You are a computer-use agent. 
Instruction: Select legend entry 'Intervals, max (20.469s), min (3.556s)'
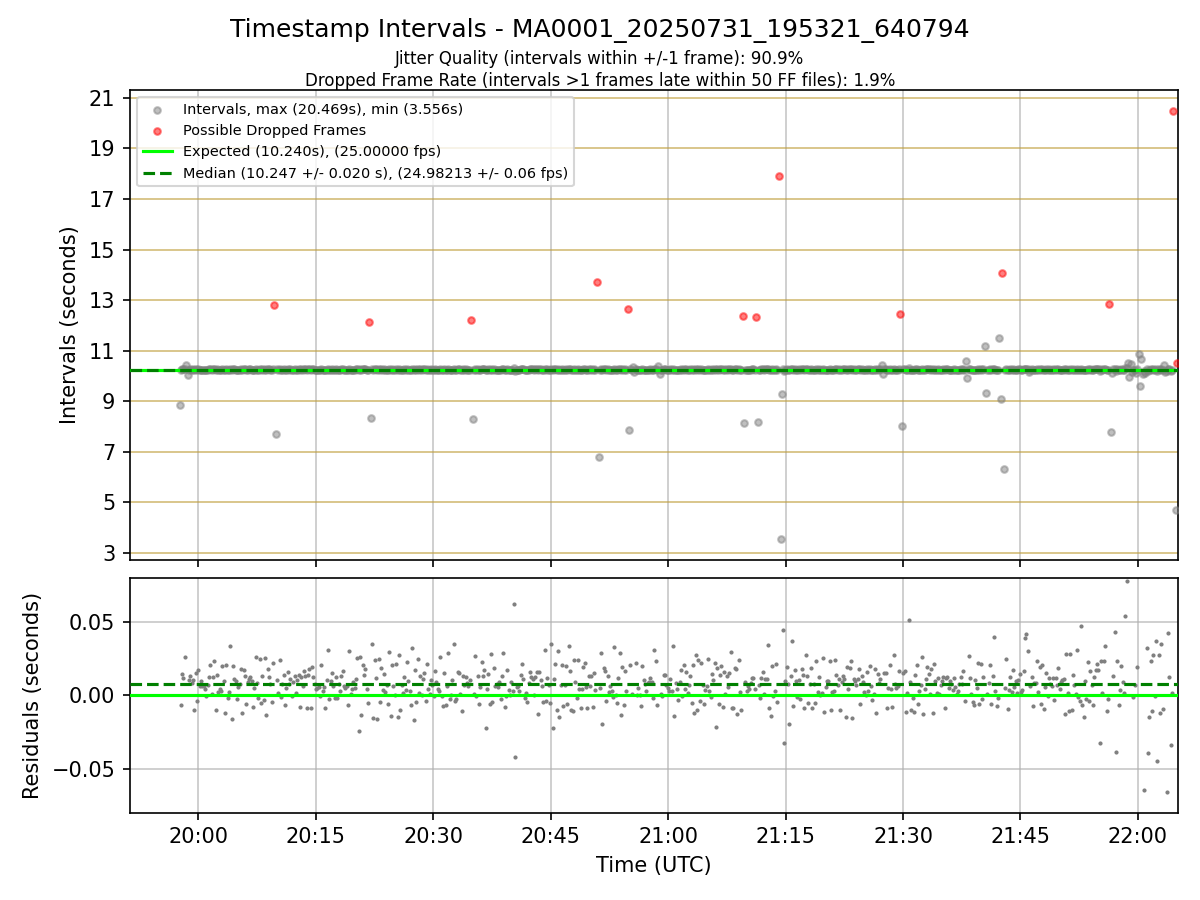click(323, 109)
